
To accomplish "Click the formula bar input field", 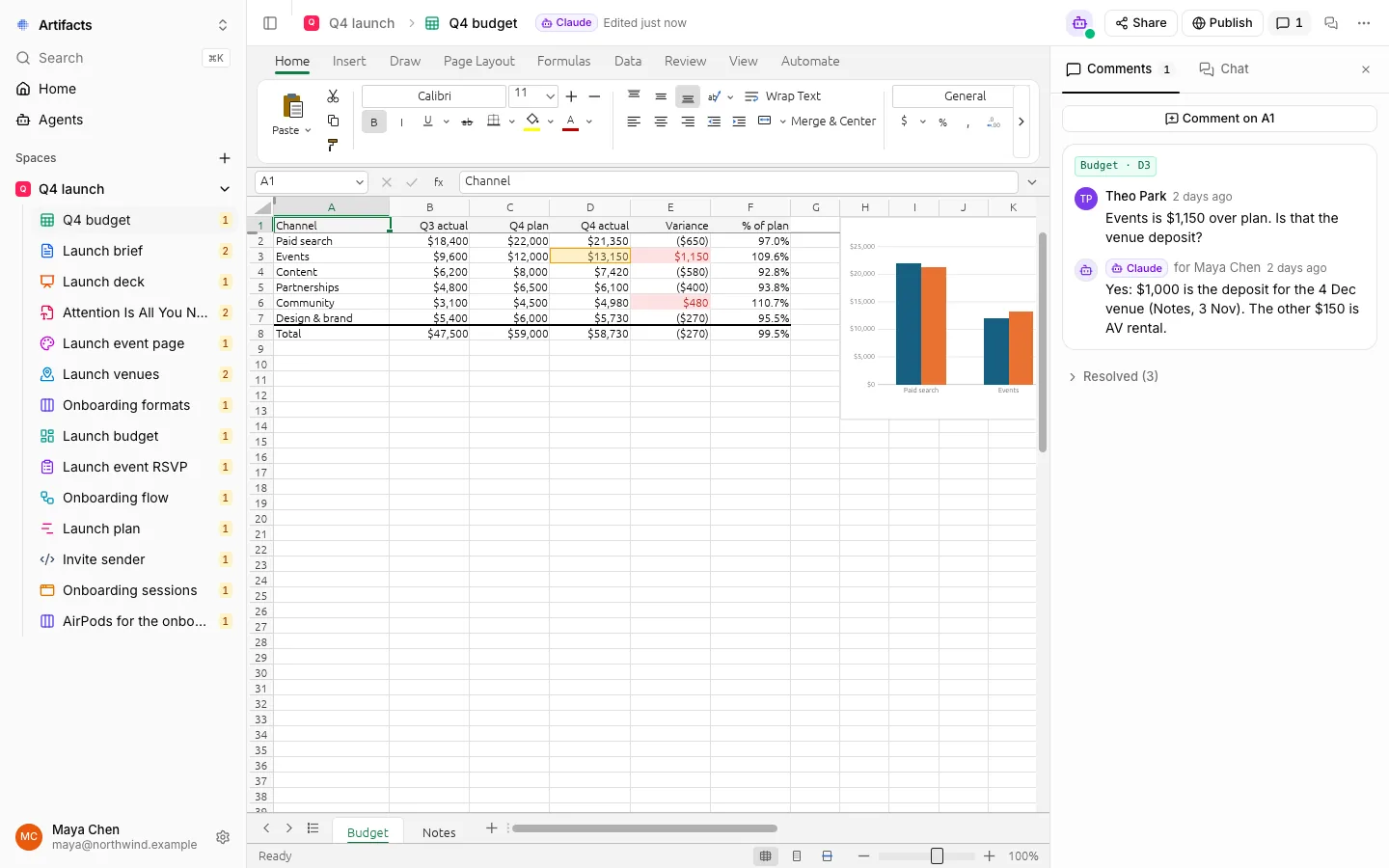I will tap(738, 181).
